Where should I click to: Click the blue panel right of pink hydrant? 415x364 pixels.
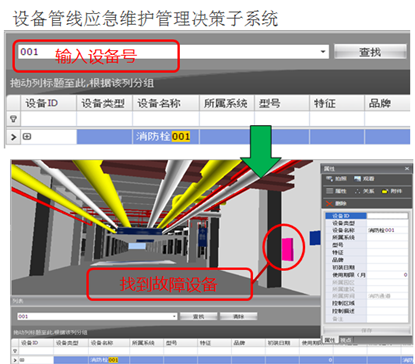click(315, 238)
